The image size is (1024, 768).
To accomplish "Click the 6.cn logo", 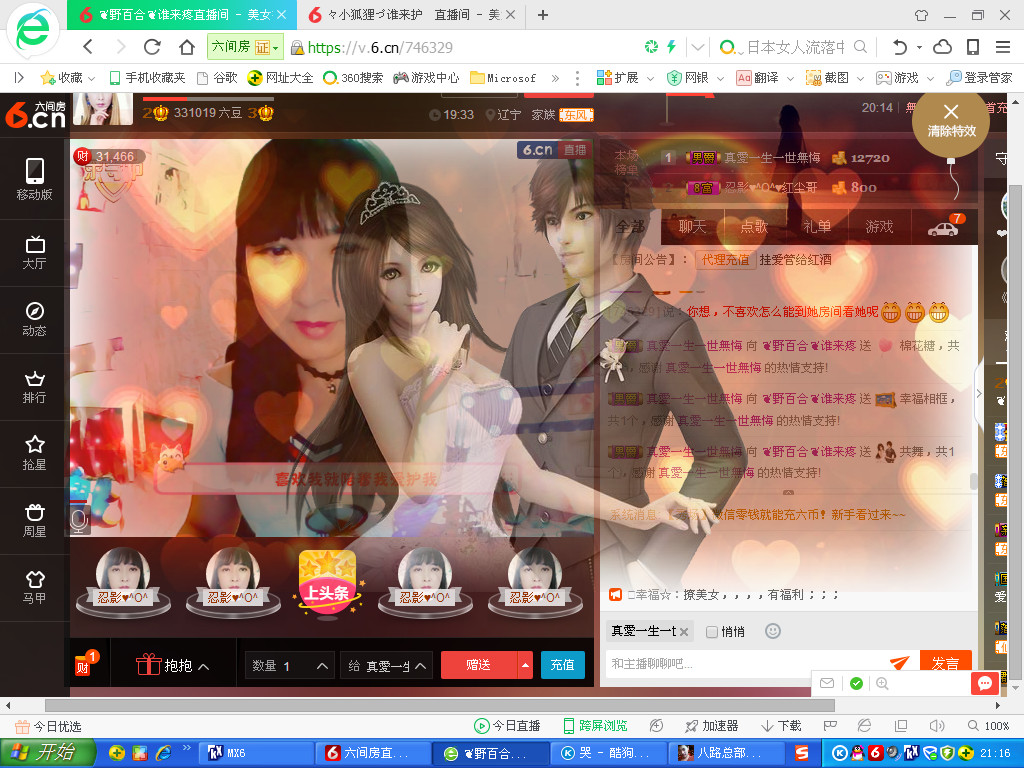I will click(x=36, y=115).
